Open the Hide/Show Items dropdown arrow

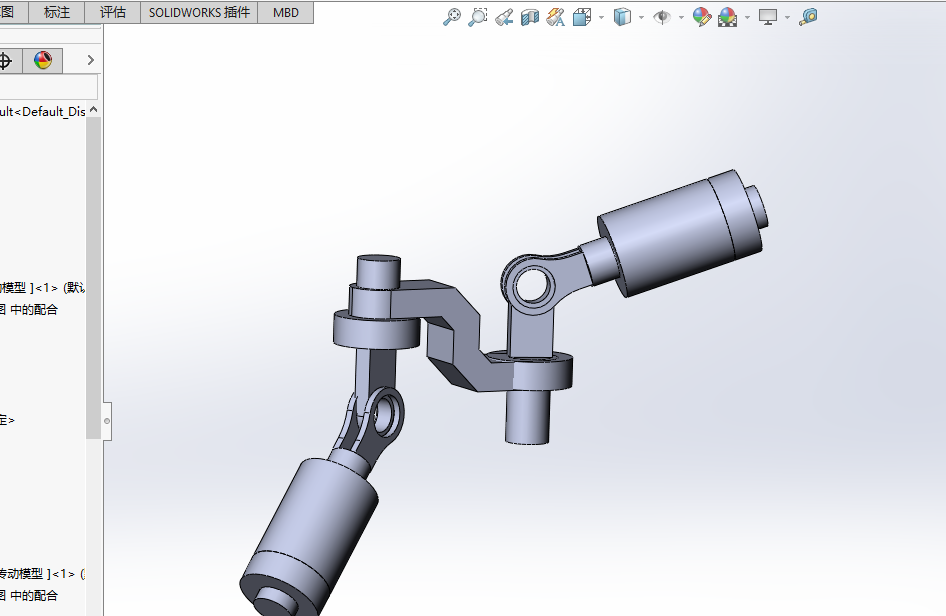point(681,17)
